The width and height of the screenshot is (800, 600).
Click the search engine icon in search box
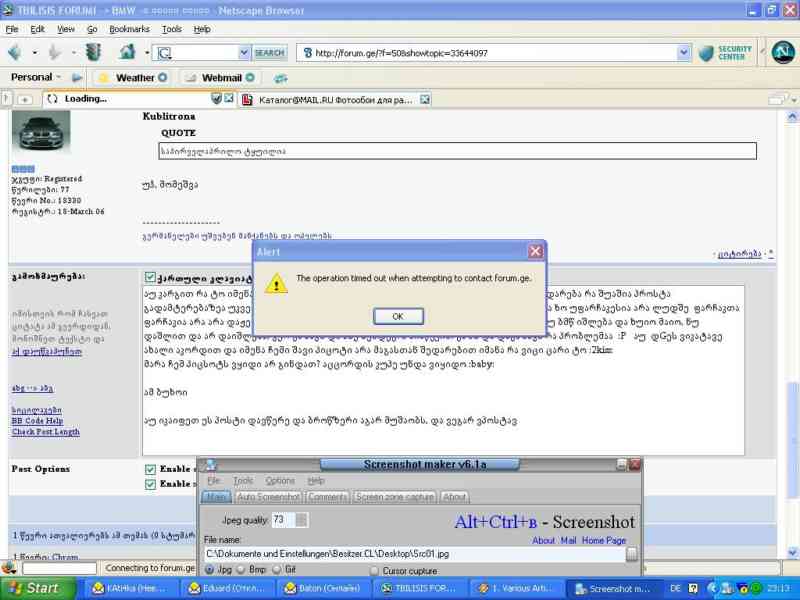click(x=164, y=53)
